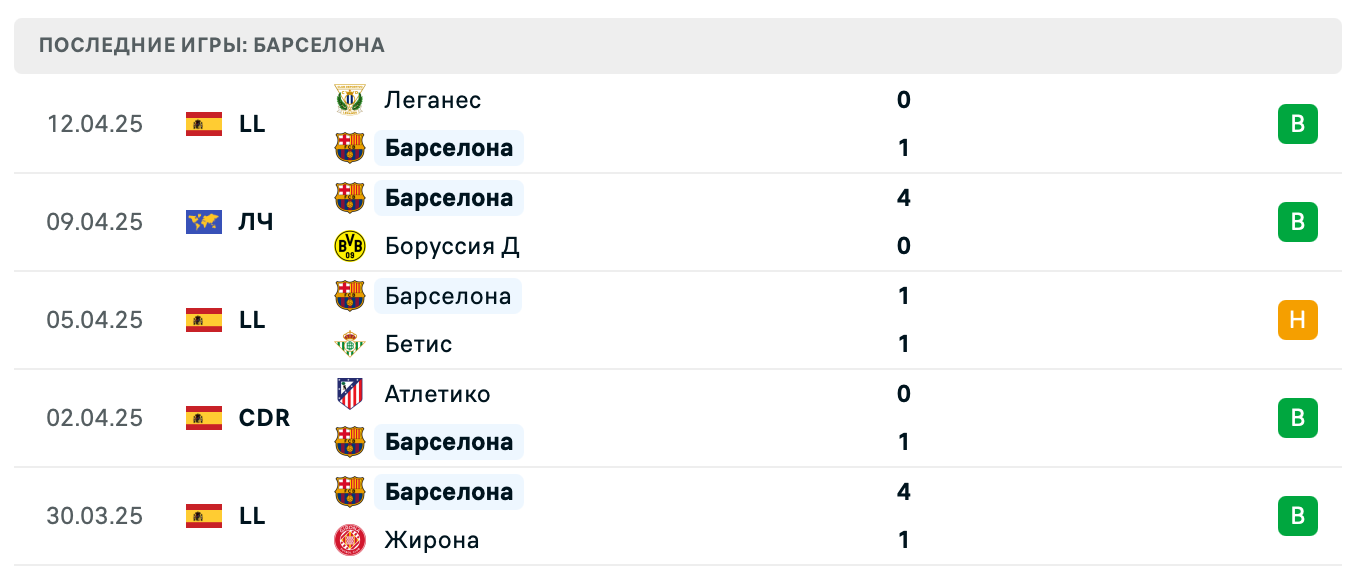Expand the Atletico versus Barcelona match row
Image resolution: width=1358 pixels, height=580 pixels.
[x=679, y=418]
